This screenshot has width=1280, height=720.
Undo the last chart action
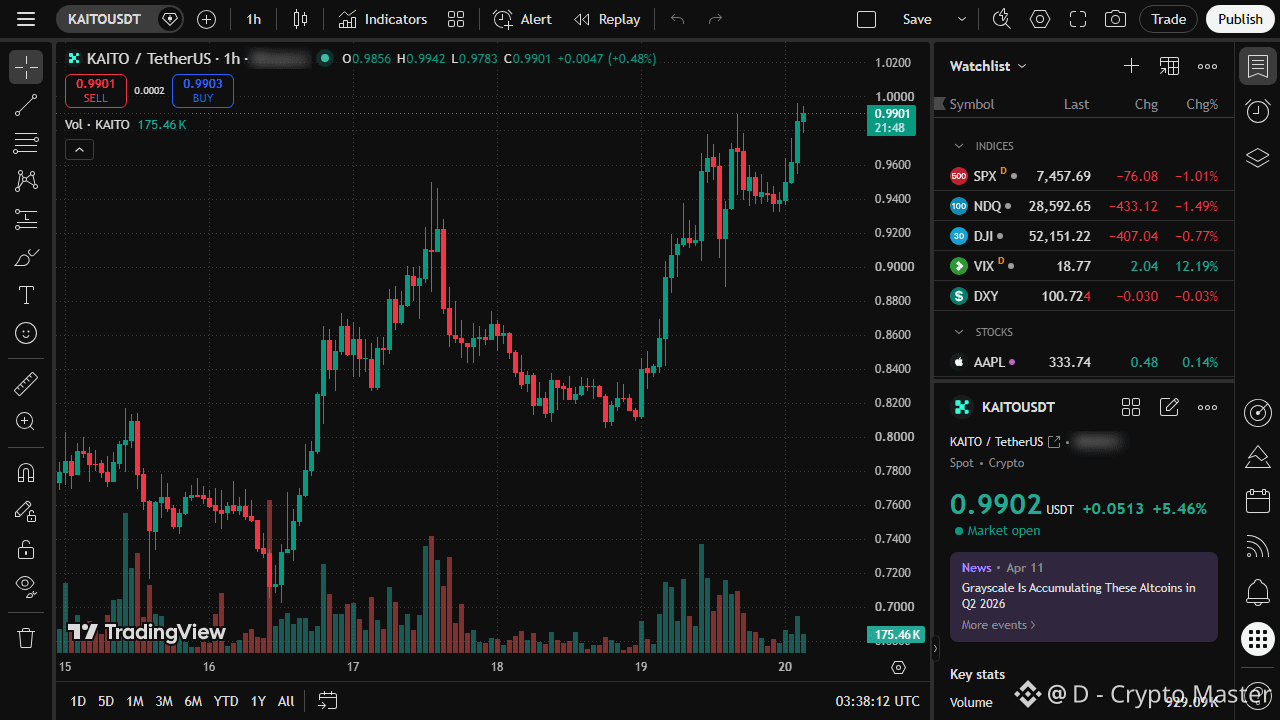click(x=678, y=19)
